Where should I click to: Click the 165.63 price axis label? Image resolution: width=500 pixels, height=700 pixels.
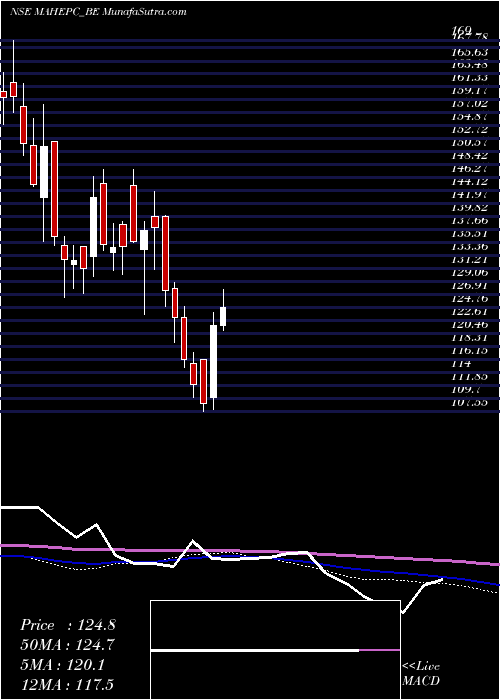469,52
